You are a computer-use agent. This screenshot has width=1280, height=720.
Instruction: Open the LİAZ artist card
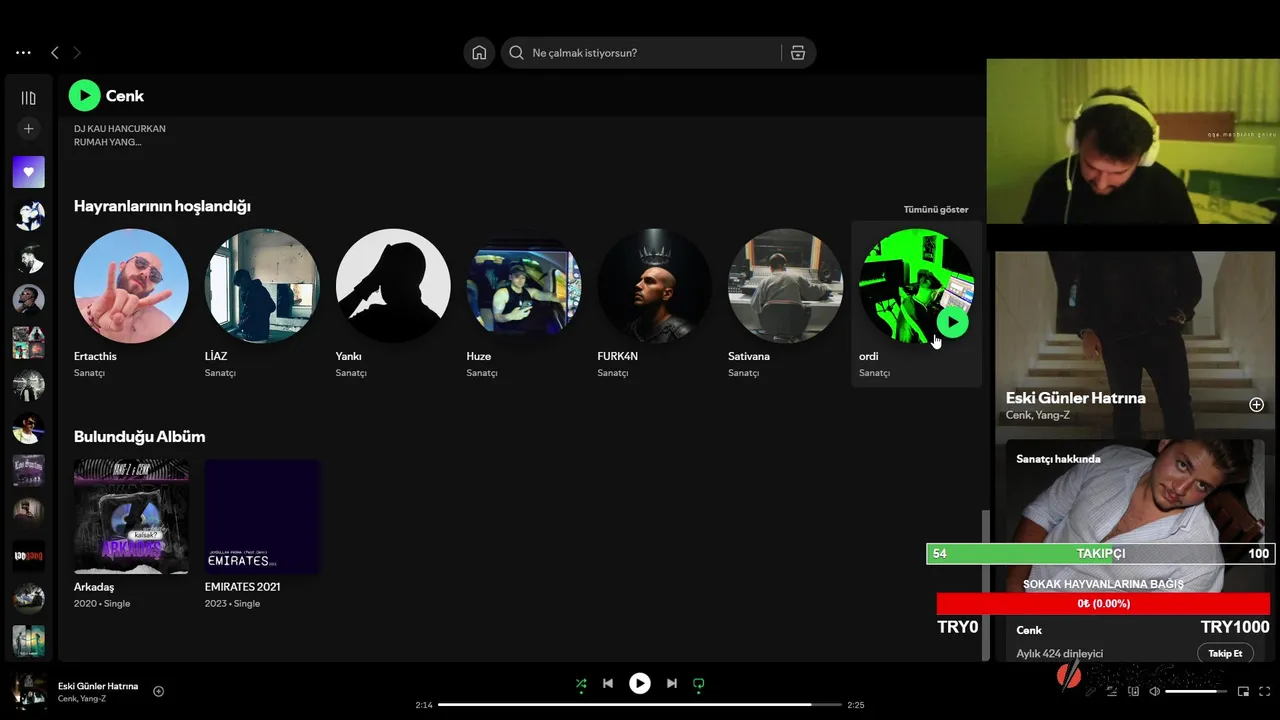click(262, 305)
